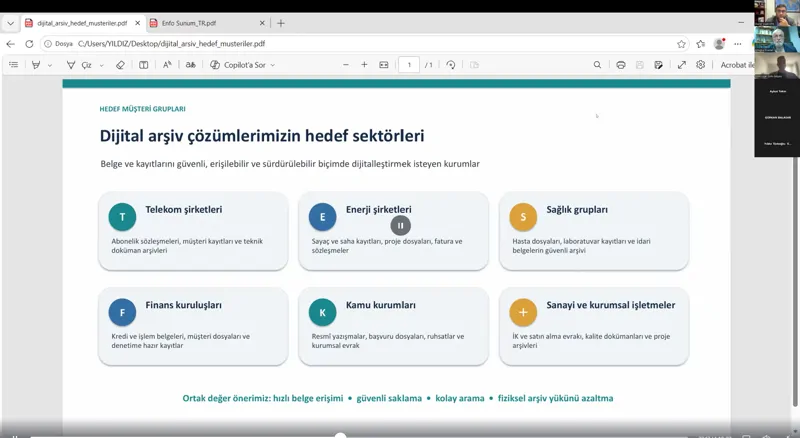This screenshot has width=800, height=438.
Task: Expand the Çiz pen options arrow
Action: (x=102, y=65)
